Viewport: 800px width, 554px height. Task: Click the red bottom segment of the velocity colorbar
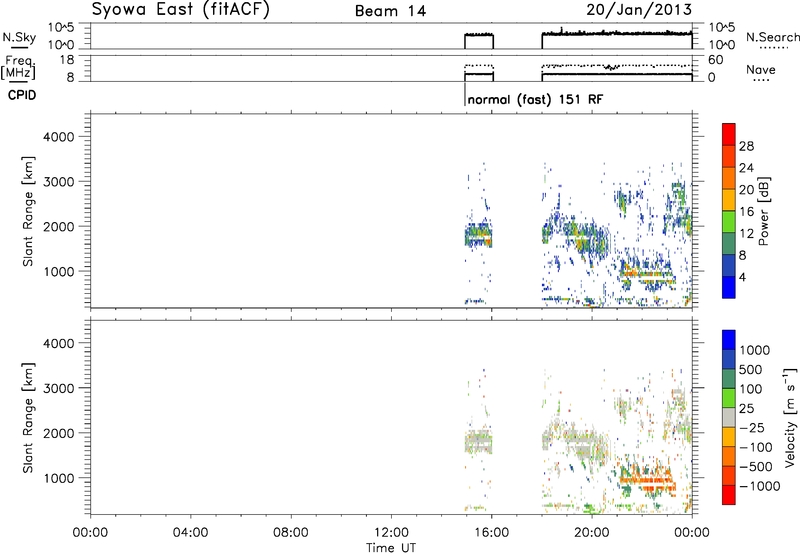pyautogui.click(x=729, y=495)
